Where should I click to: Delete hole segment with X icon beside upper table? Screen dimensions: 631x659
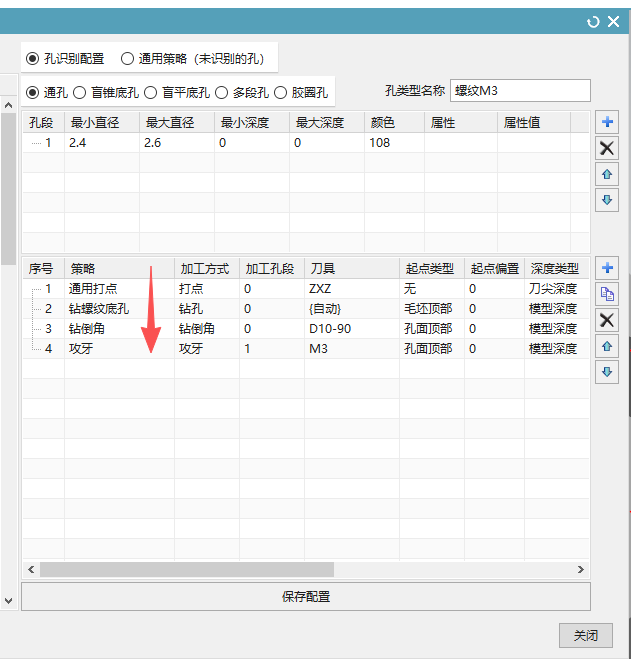(607, 148)
